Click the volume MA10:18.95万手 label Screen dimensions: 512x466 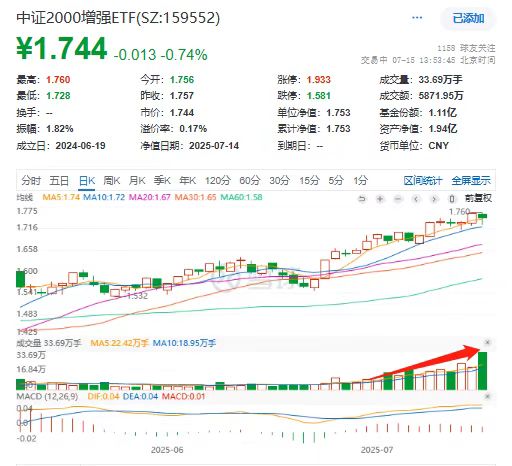(184, 343)
